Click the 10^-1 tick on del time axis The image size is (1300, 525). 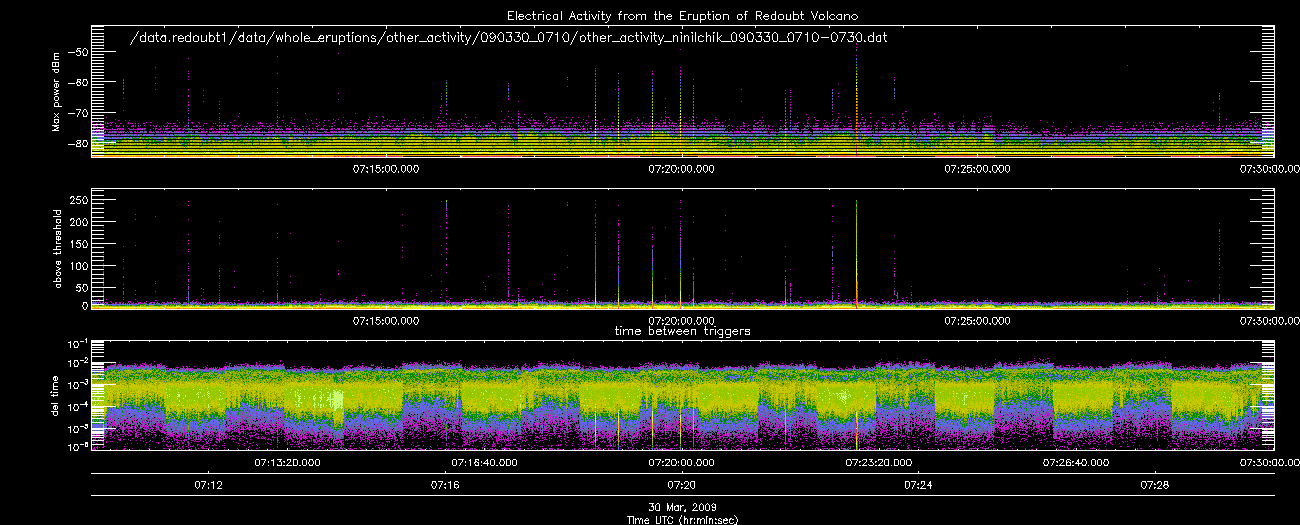pyautogui.click(x=76, y=342)
